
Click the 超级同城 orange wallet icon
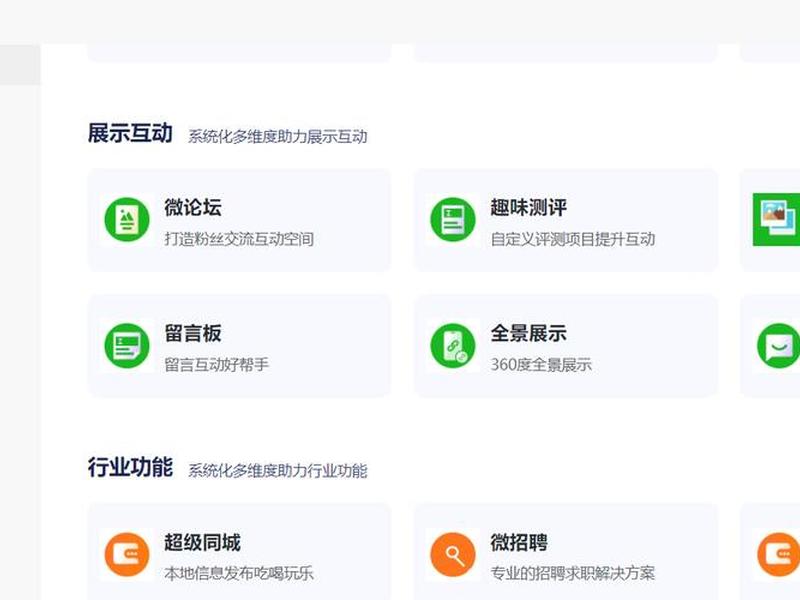click(x=127, y=554)
